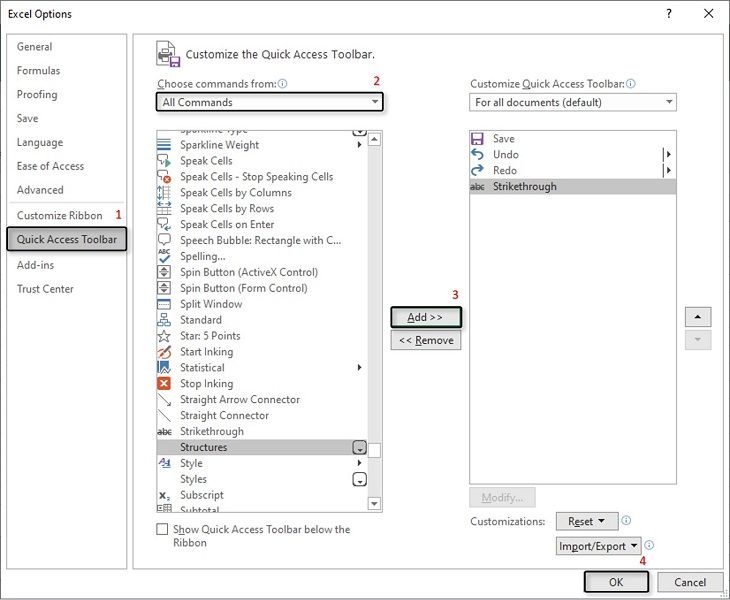Screen dimensions: 730x600
Task: Click the info icon beside Choose commands from
Action: 283,84
